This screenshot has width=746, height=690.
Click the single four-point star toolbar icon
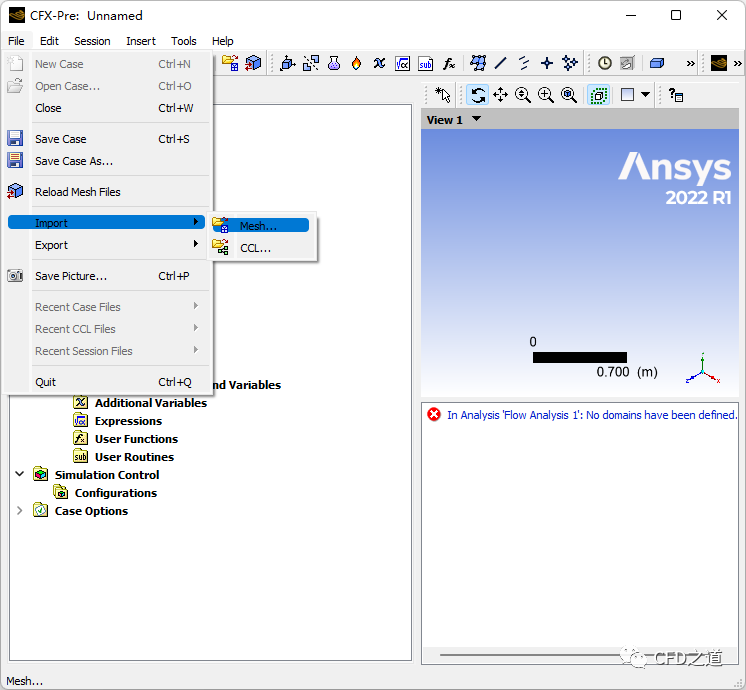(547, 63)
